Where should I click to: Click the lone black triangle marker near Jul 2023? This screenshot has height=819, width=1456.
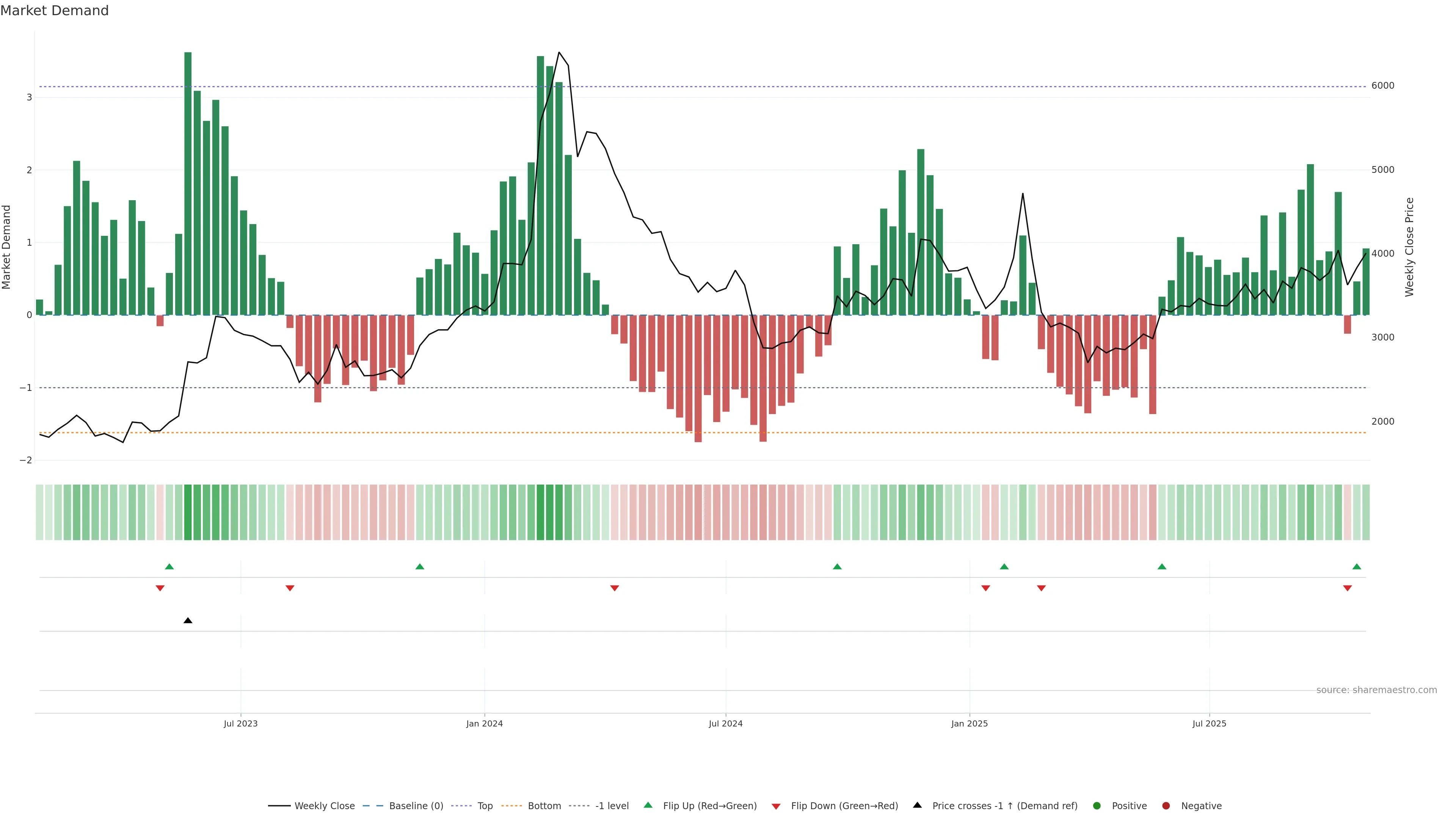pyautogui.click(x=188, y=621)
